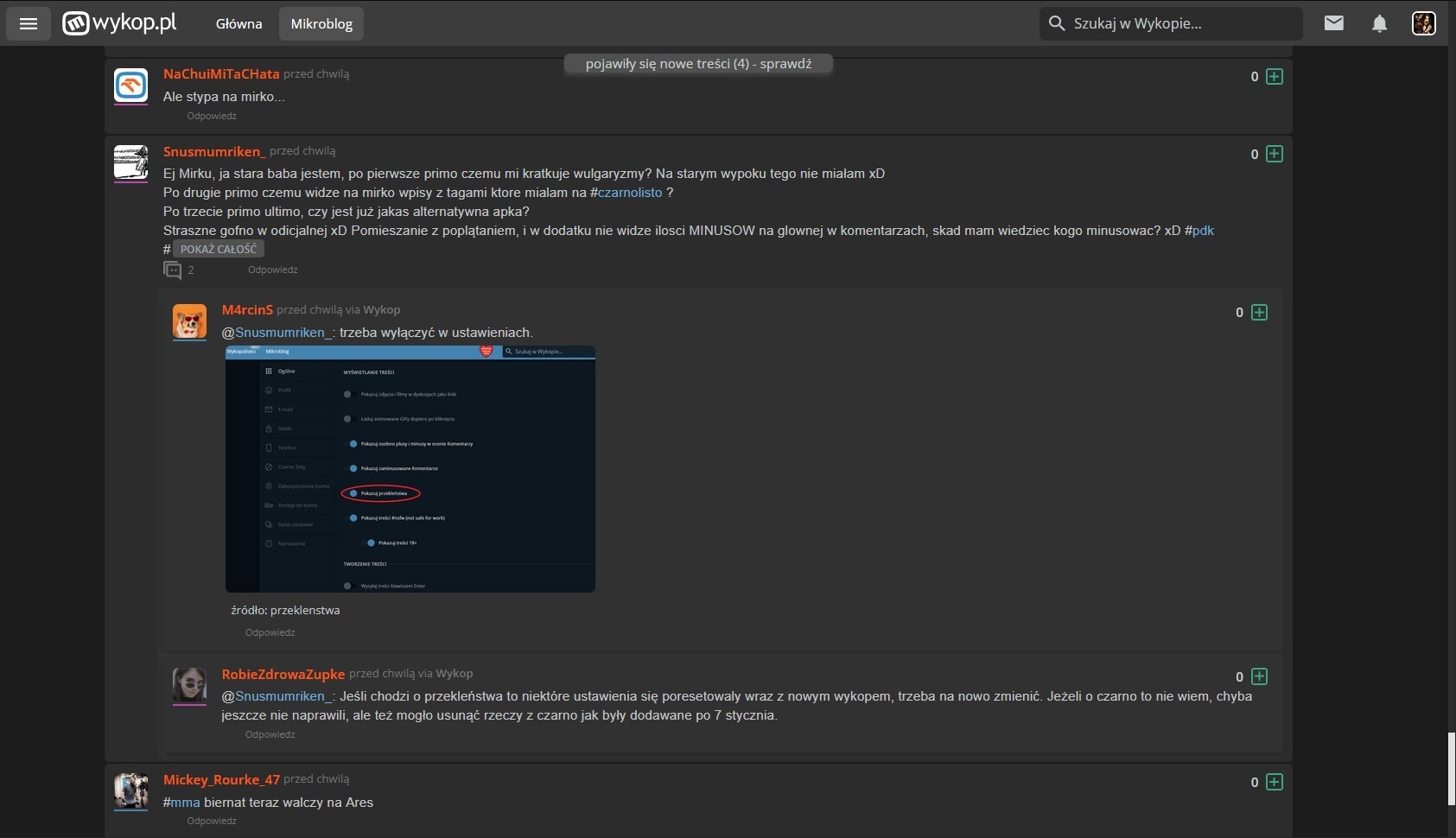Switch to the Mikroblog tab
This screenshot has width=1456, height=838.
point(321,23)
